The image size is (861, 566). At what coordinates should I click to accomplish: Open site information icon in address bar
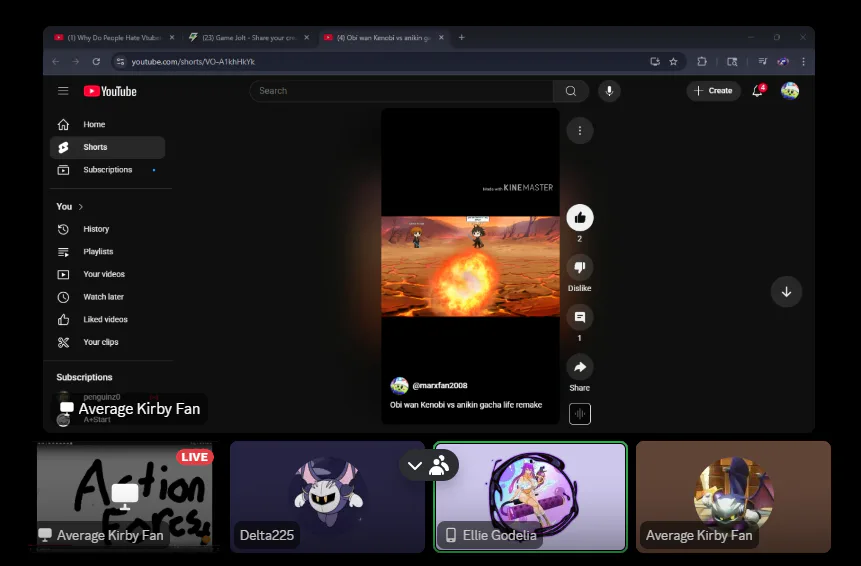click(x=120, y=62)
